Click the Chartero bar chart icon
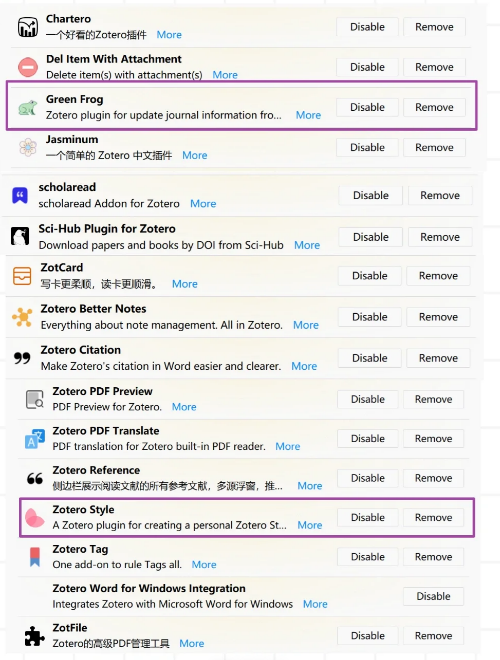 click(28, 27)
